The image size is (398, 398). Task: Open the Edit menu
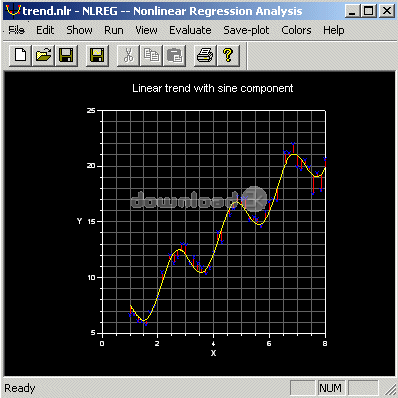(45, 30)
